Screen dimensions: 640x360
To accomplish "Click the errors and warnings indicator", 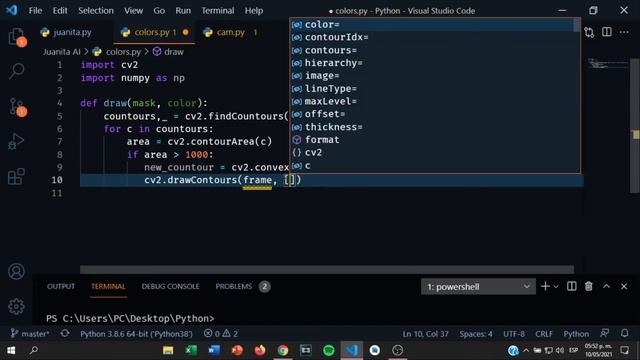I will coord(221,333).
